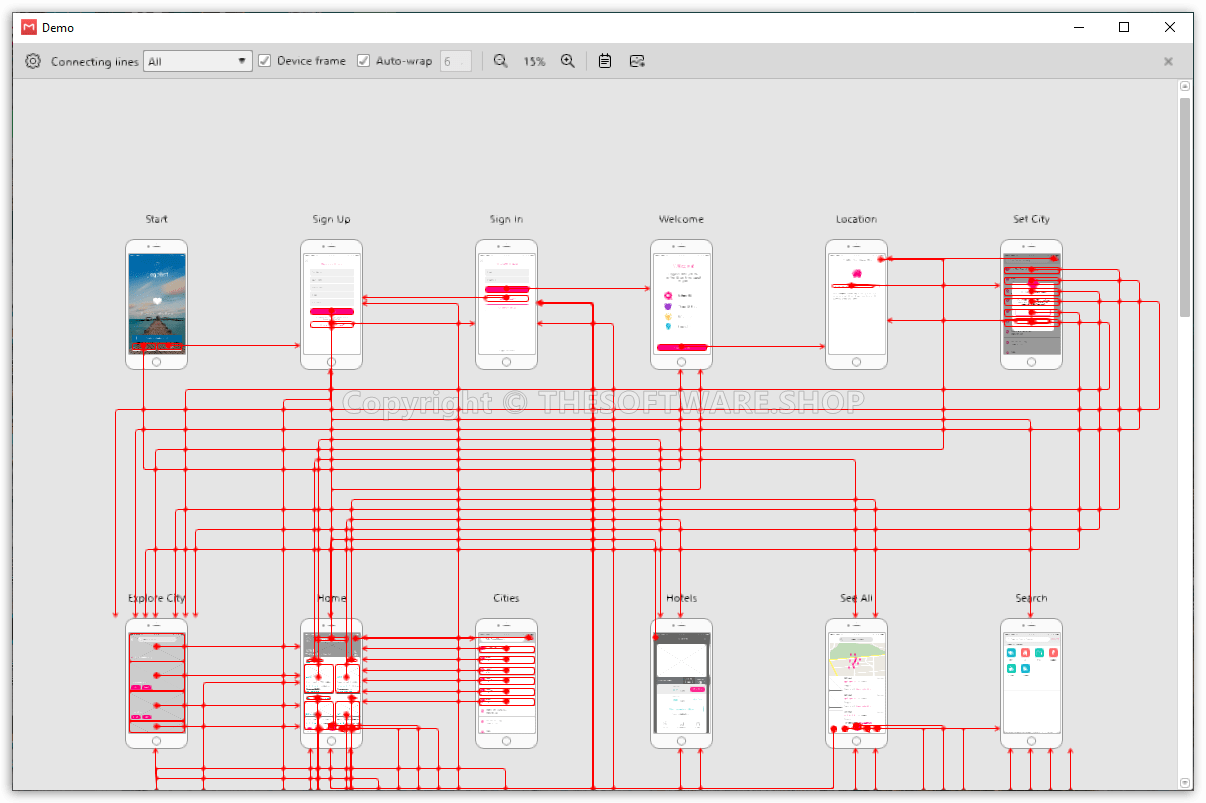Screen dimensions: 1206x803
Task: Select the zoom out magnifier icon
Action: (x=500, y=61)
